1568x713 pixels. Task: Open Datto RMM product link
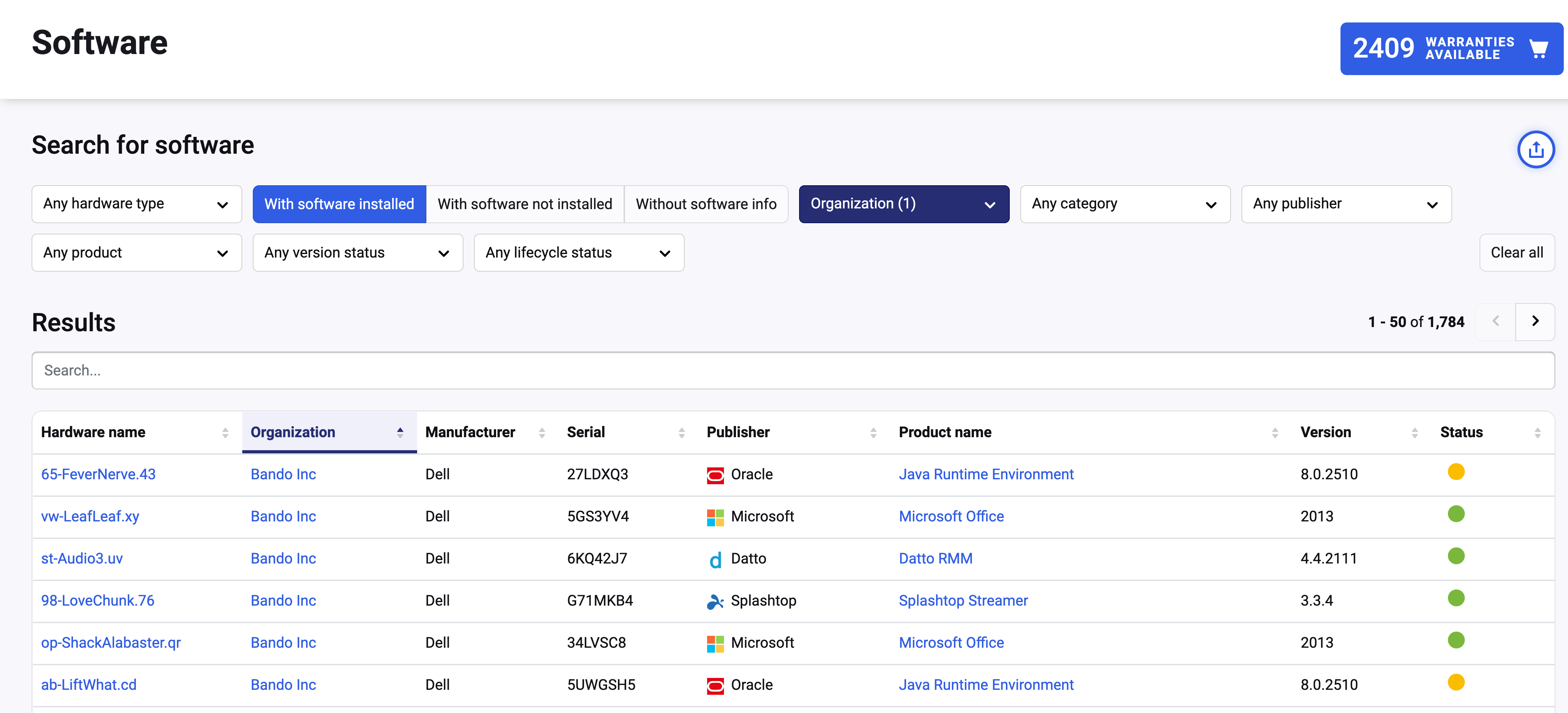pos(936,559)
